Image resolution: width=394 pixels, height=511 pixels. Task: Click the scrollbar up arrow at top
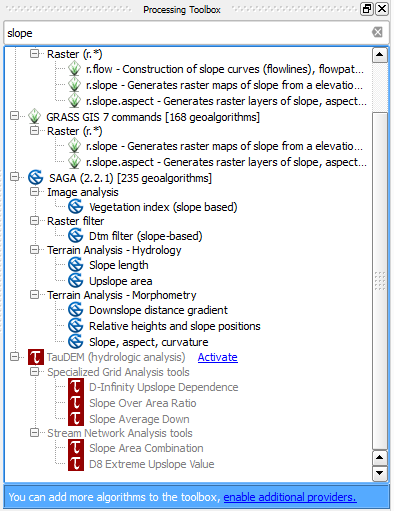click(x=380, y=55)
